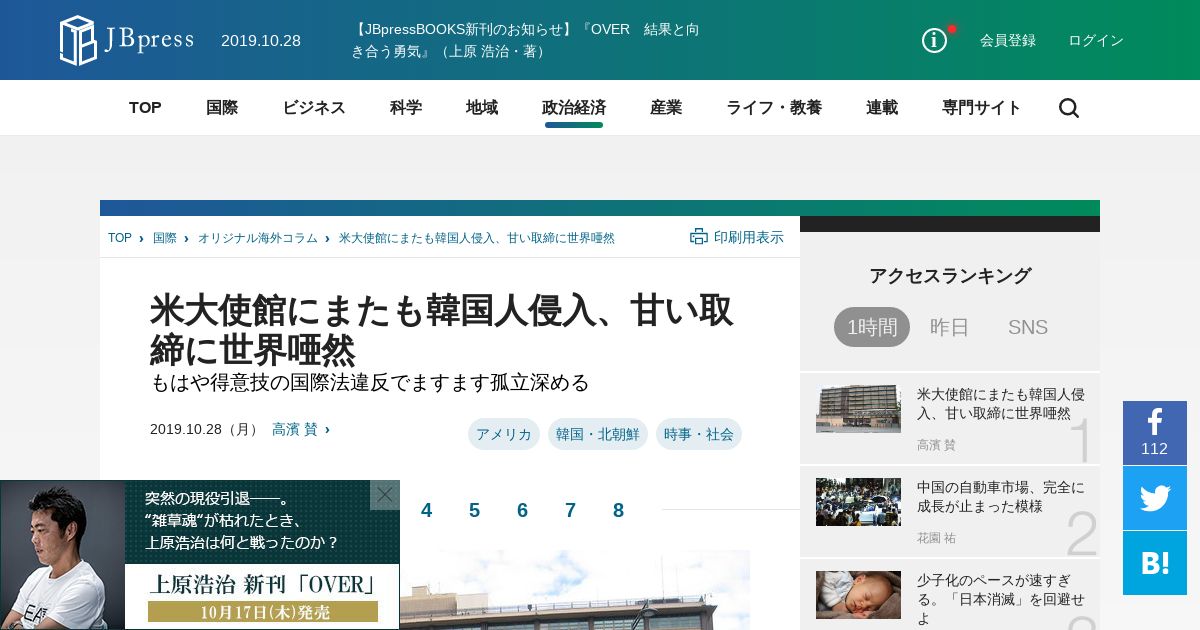The image size is (1200, 630).
Task: Open the 国際 navigation menu
Action: pos(222,108)
